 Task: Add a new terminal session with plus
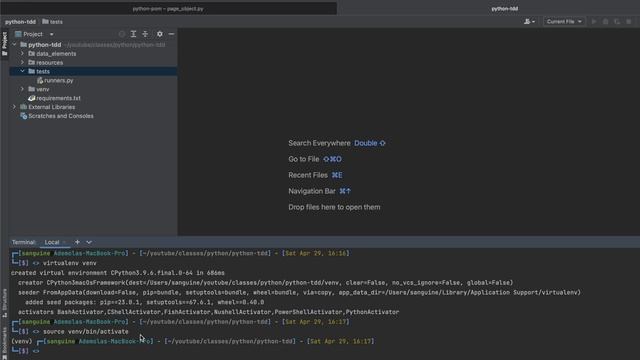tap(77, 242)
